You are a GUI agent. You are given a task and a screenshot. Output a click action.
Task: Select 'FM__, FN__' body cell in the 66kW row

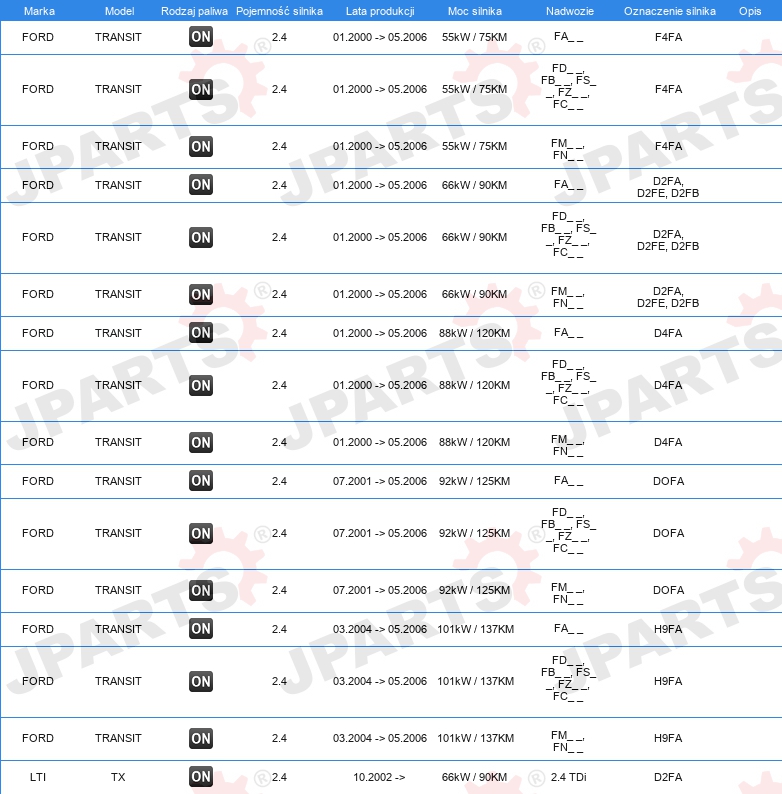(568, 297)
